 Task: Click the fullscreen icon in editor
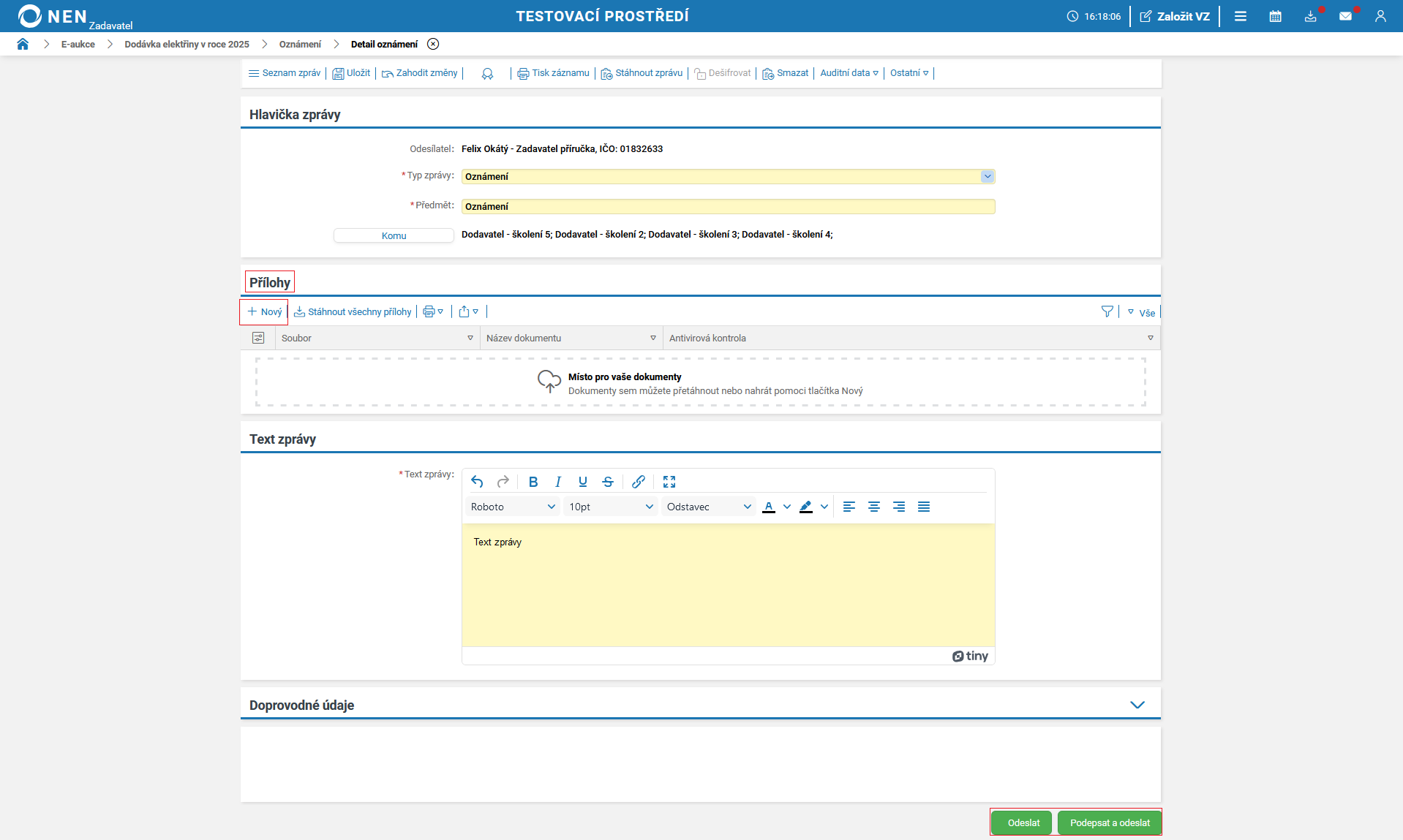tap(669, 482)
